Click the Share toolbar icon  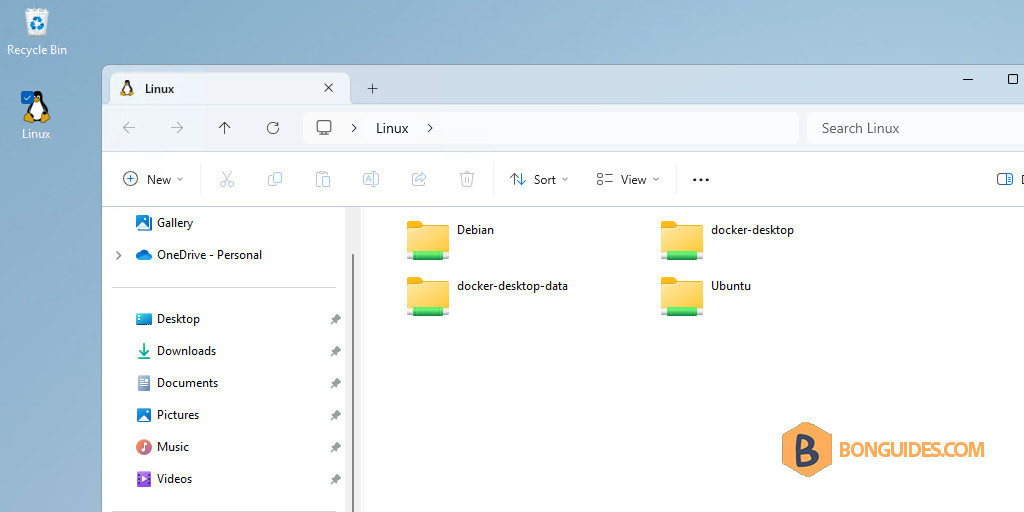click(419, 179)
